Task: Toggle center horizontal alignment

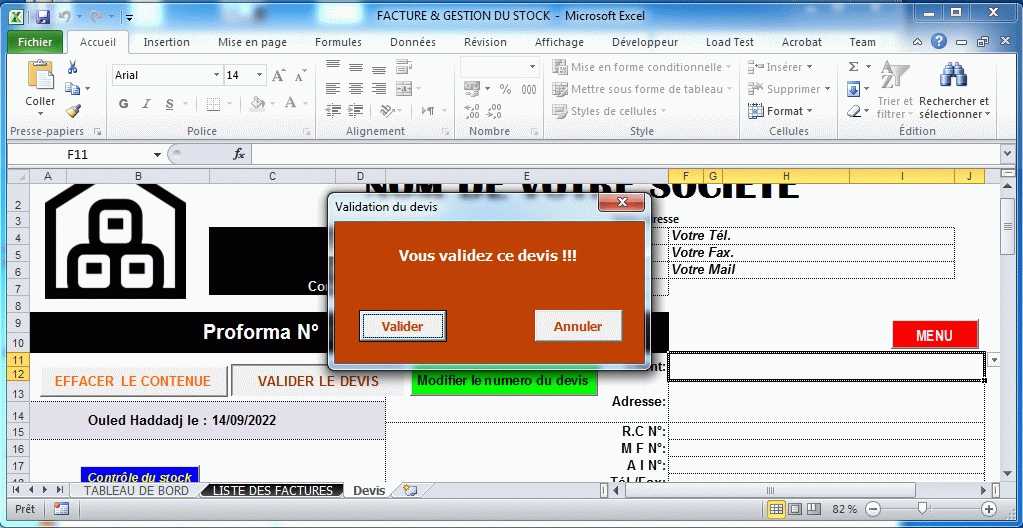Action: pyautogui.click(x=356, y=89)
